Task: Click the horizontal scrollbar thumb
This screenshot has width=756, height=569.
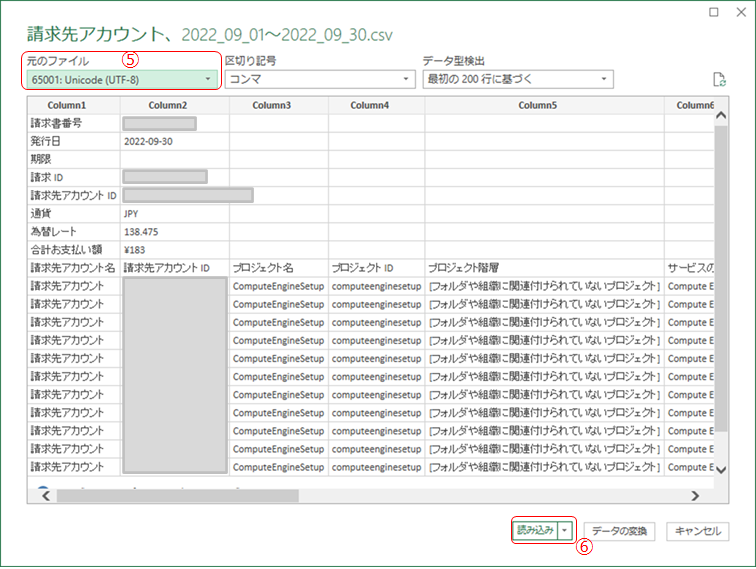Action: [177, 495]
